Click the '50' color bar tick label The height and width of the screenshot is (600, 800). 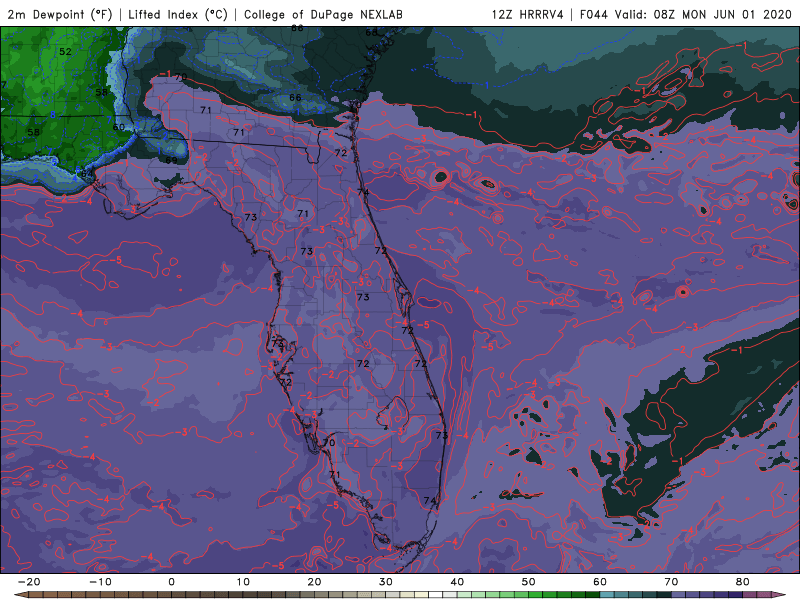[529, 582]
